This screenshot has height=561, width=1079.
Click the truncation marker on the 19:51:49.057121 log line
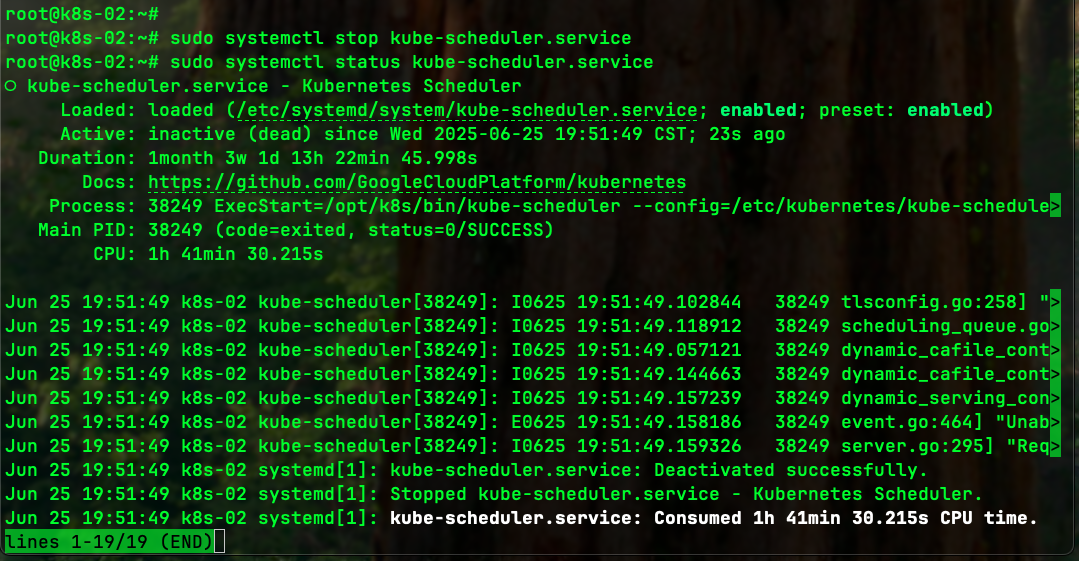click(1055, 350)
